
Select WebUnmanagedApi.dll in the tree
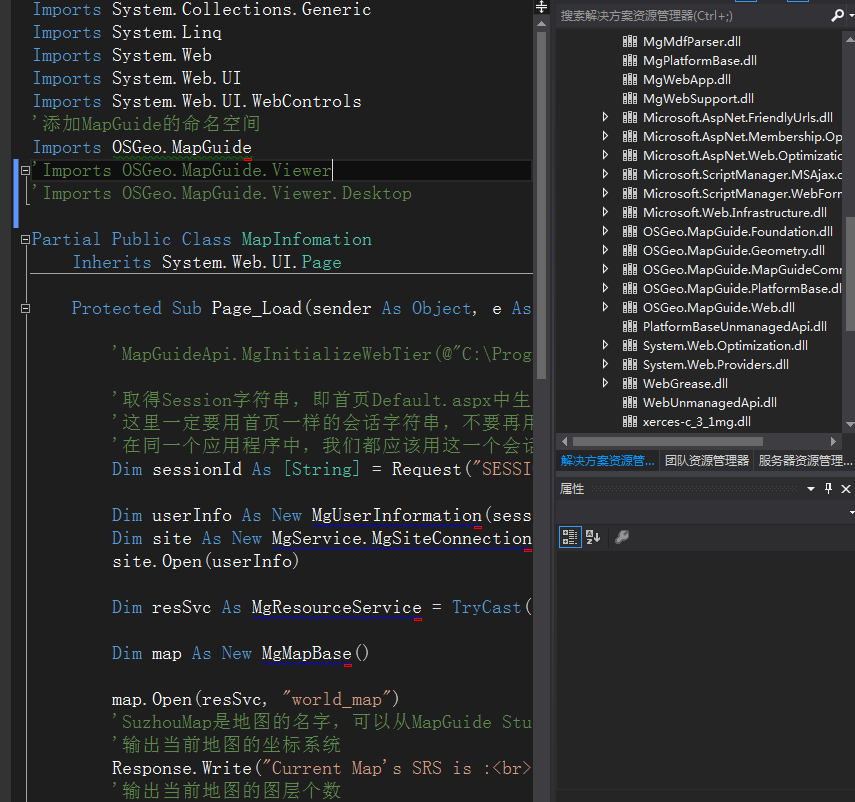709,402
